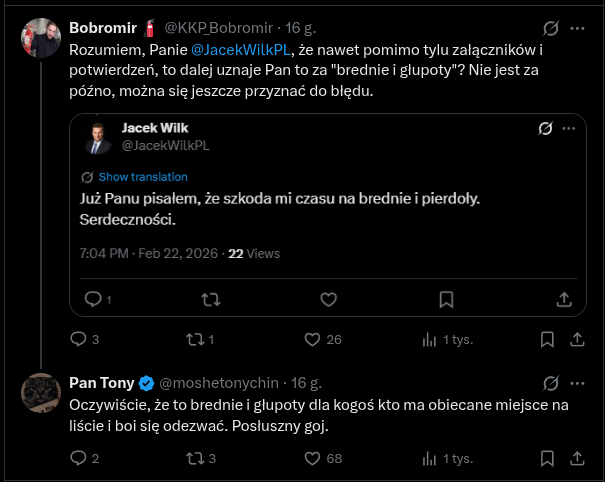
Task: Like Pan Tony's reply with 68 likes
Action: (x=308, y=459)
